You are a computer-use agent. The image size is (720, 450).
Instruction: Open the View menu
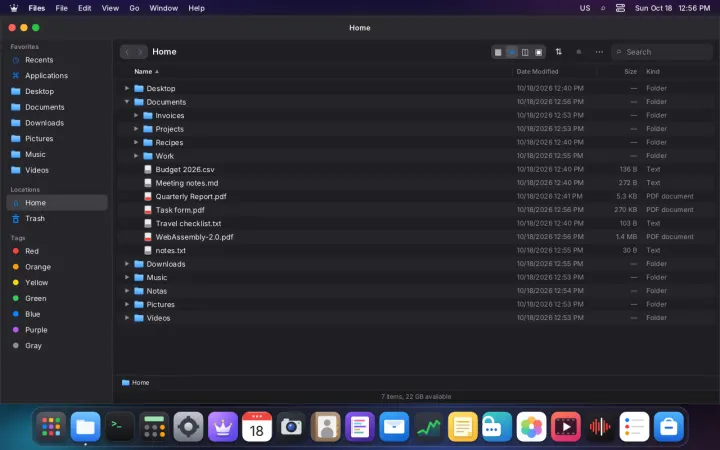pyautogui.click(x=110, y=8)
